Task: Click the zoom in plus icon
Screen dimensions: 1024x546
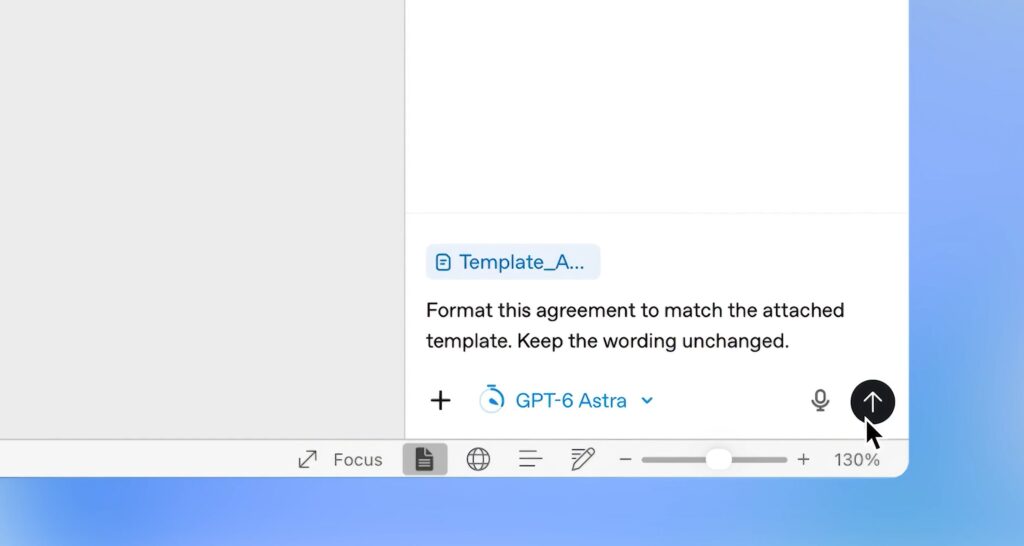Action: click(x=803, y=459)
